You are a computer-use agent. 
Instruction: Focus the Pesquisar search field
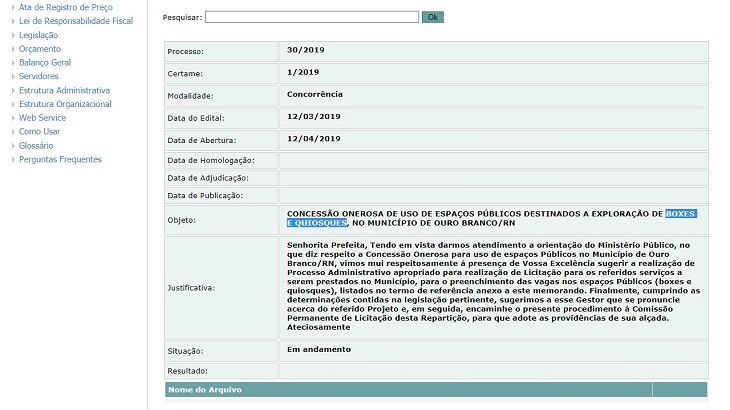click(312, 17)
